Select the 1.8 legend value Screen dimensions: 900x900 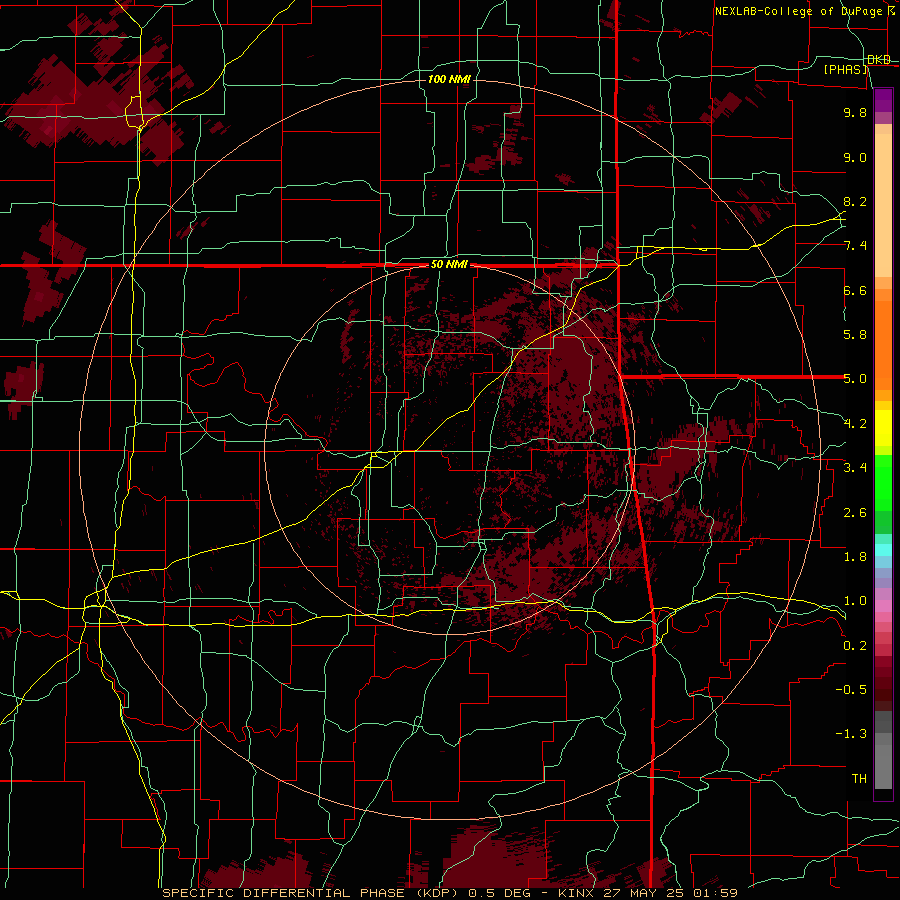coord(855,557)
